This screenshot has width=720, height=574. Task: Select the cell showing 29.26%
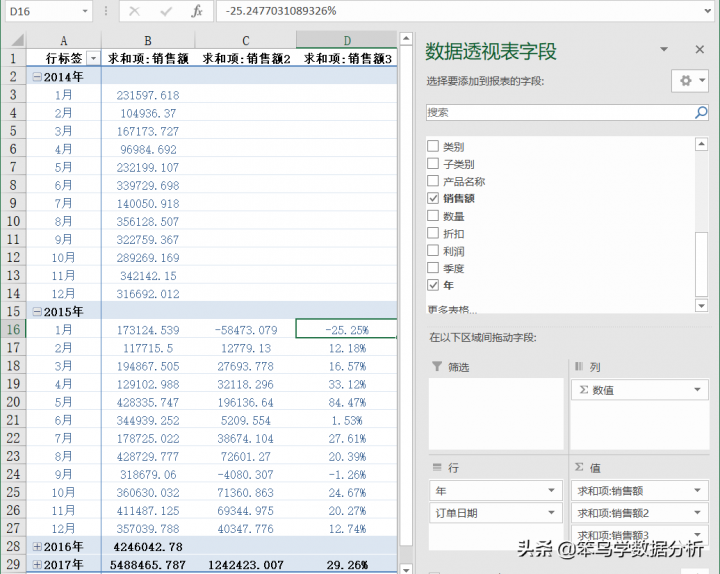pos(347,564)
